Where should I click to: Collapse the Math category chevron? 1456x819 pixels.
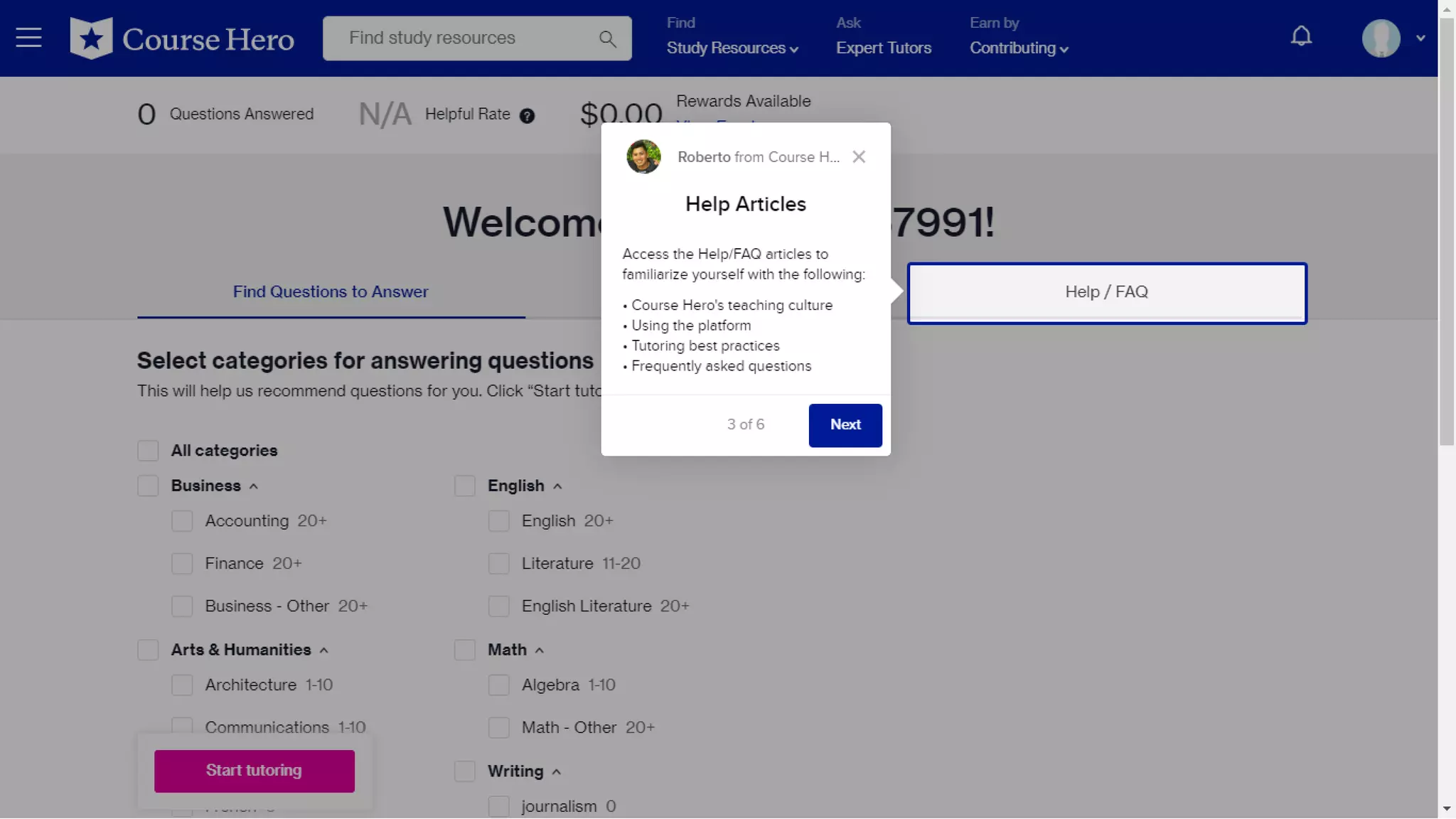[540, 651]
